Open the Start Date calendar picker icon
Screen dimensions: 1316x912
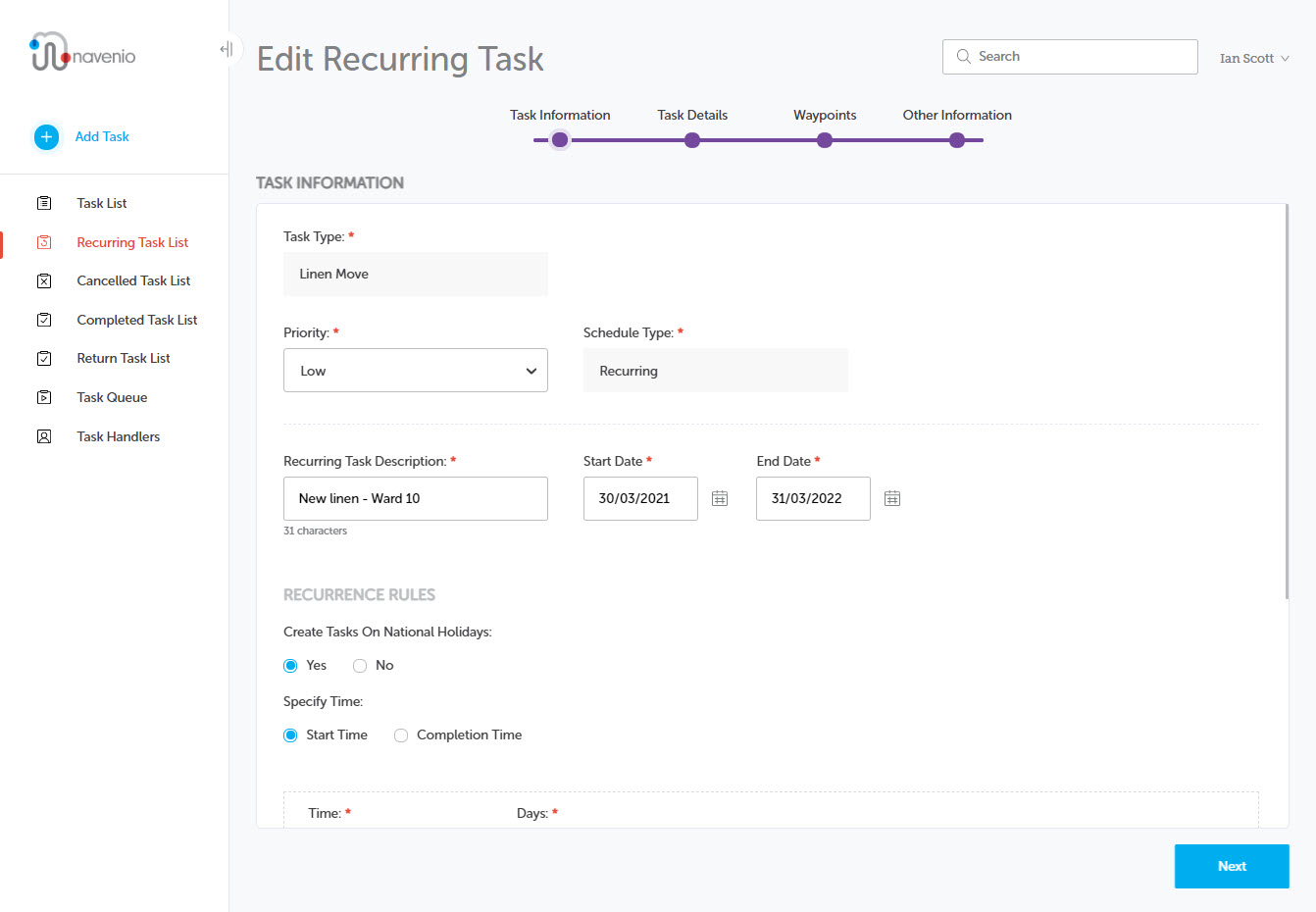tap(720, 499)
